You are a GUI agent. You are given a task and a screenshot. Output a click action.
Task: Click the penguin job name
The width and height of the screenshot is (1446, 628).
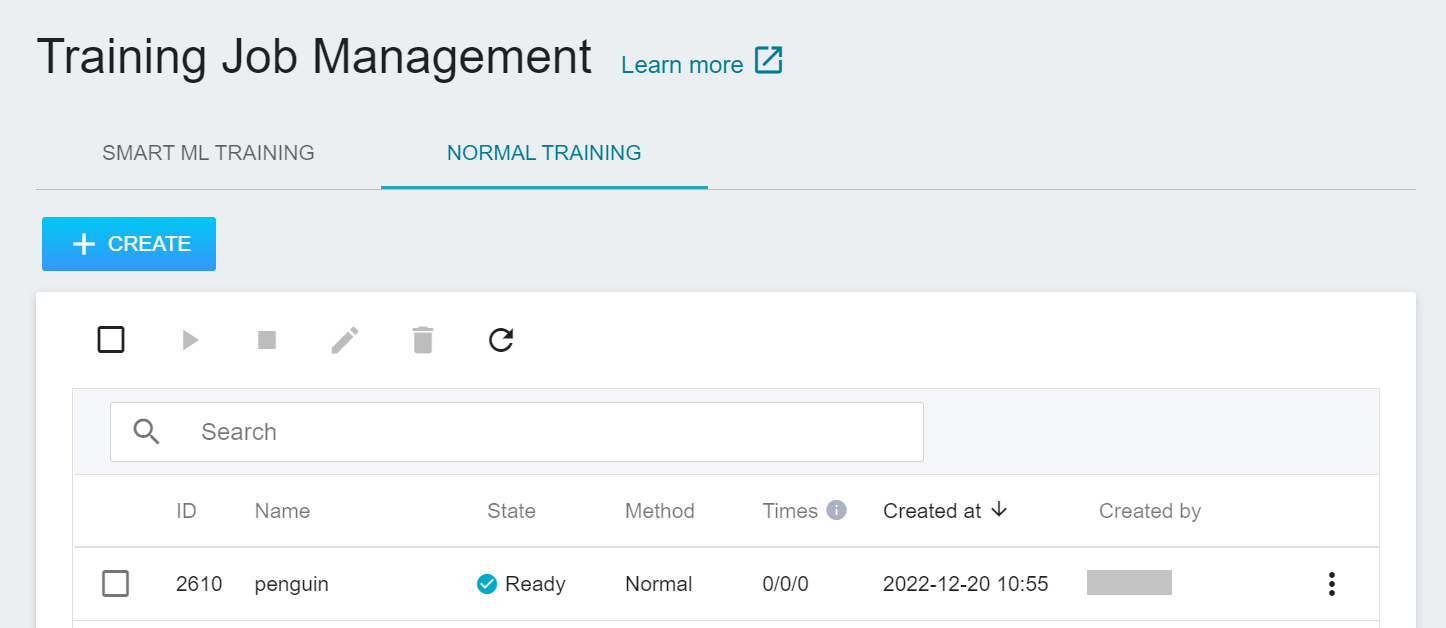pos(291,584)
